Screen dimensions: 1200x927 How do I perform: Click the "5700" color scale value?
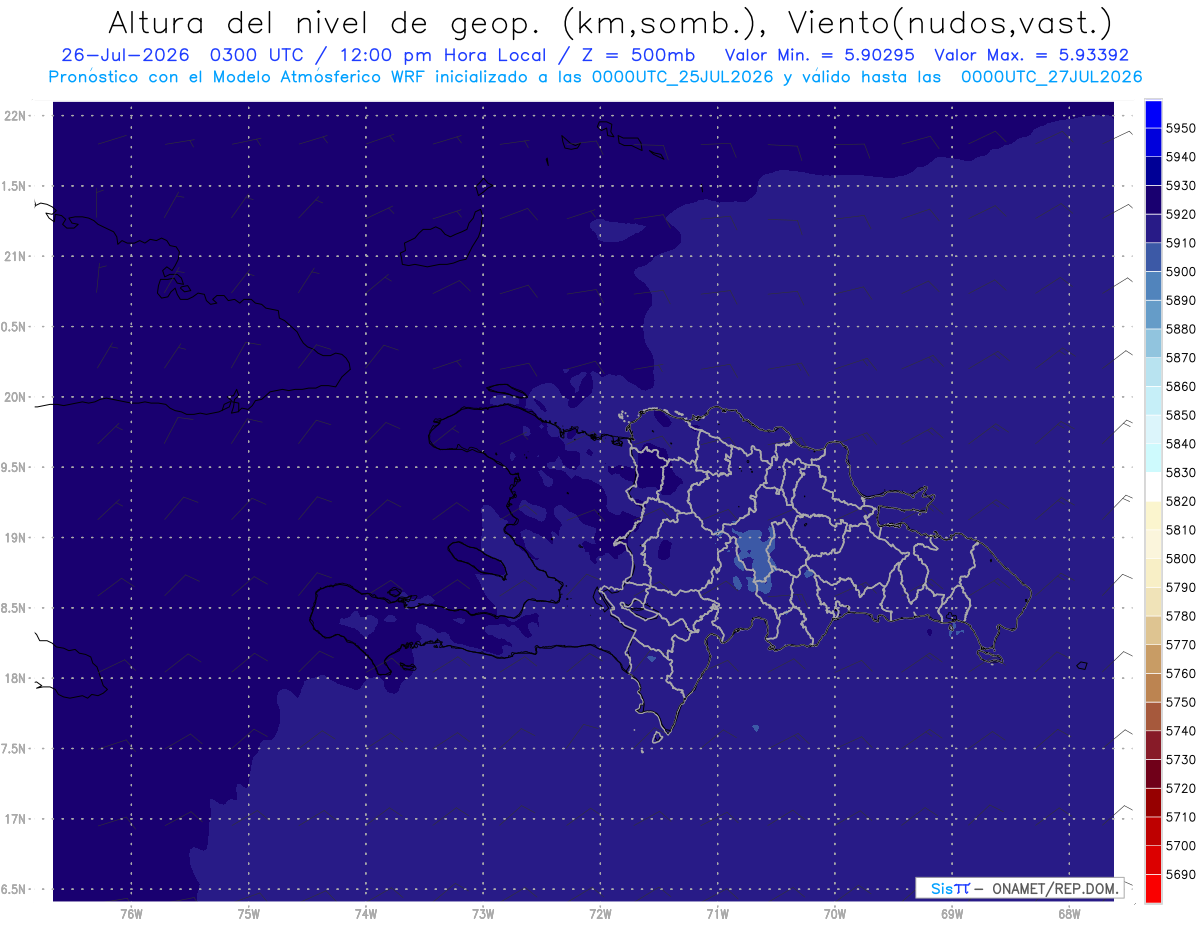click(1181, 846)
